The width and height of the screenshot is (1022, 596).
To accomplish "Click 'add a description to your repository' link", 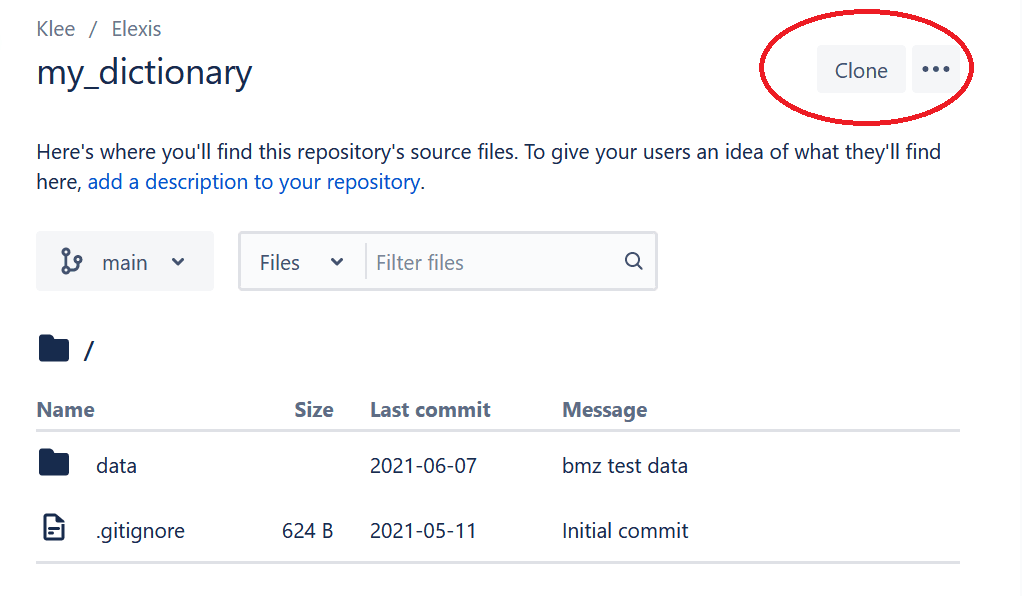I will (x=254, y=182).
